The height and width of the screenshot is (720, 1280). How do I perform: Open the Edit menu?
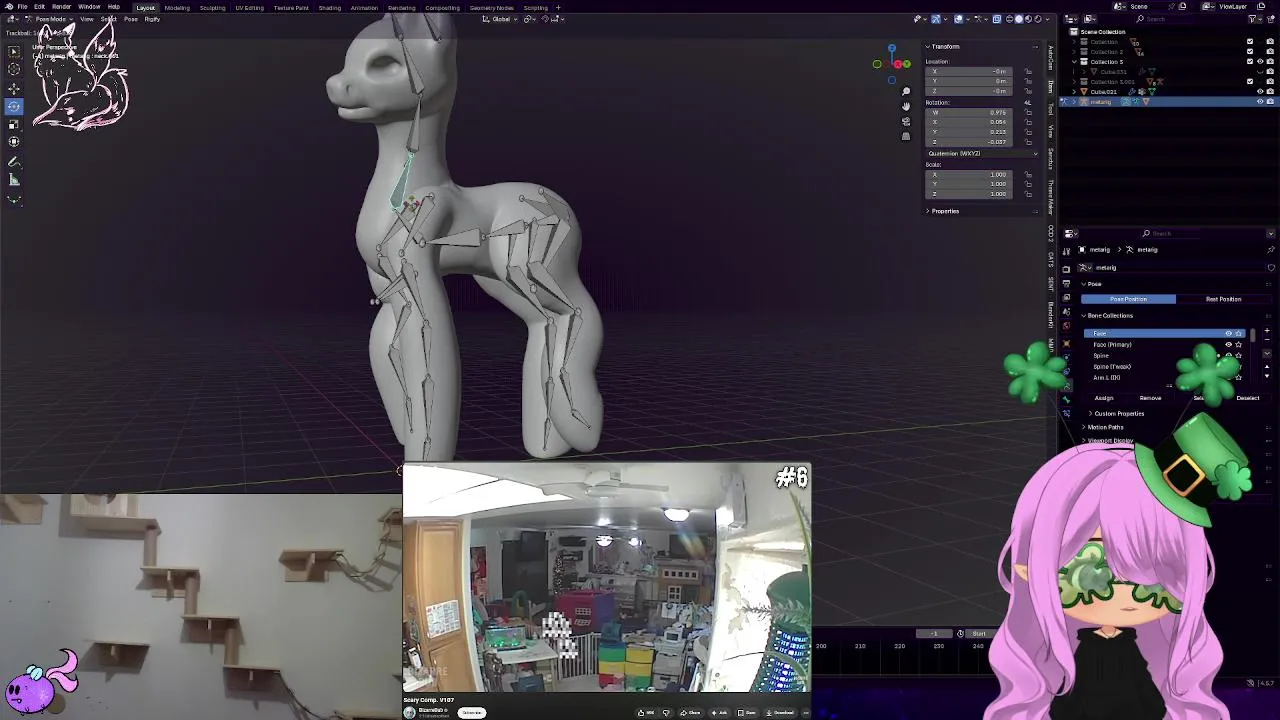click(x=39, y=7)
